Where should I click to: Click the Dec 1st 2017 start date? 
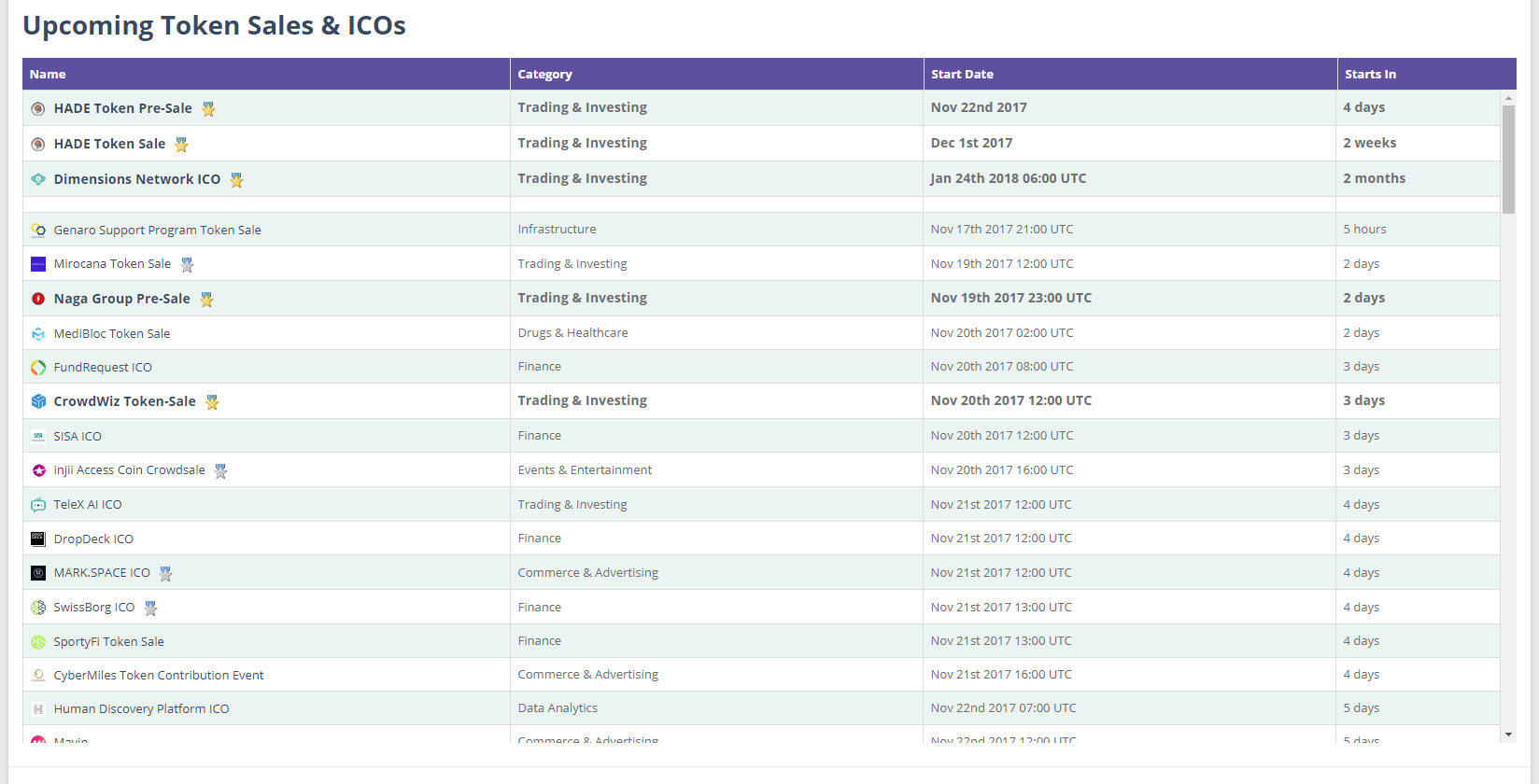click(x=971, y=143)
